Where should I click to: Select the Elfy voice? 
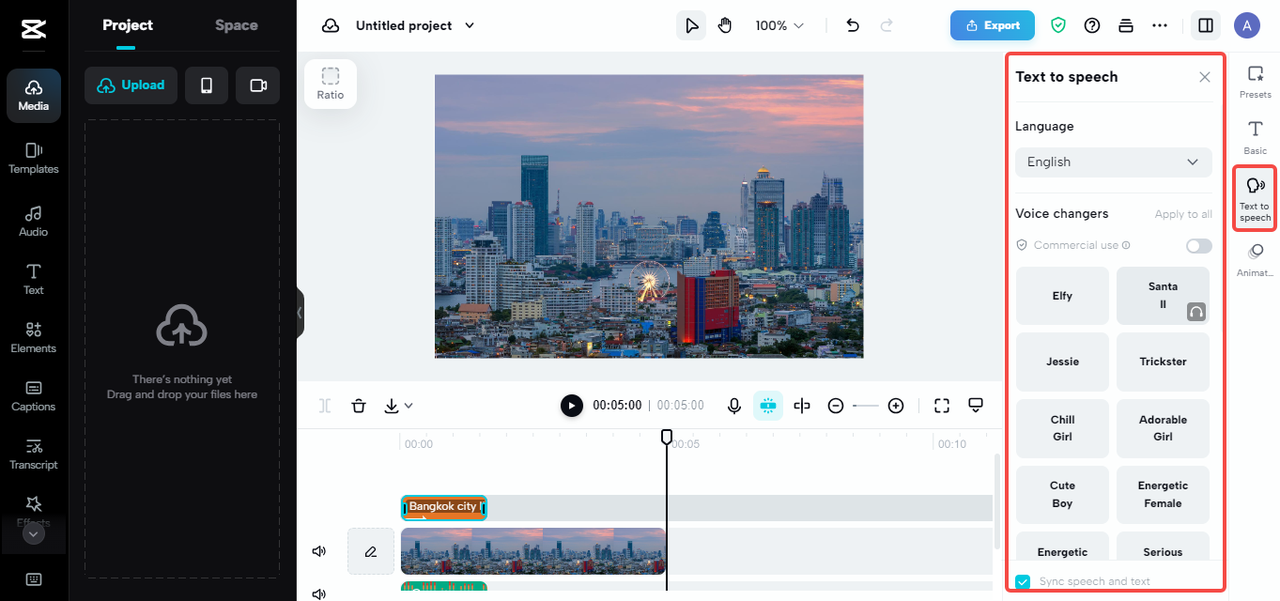tap(1062, 296)
